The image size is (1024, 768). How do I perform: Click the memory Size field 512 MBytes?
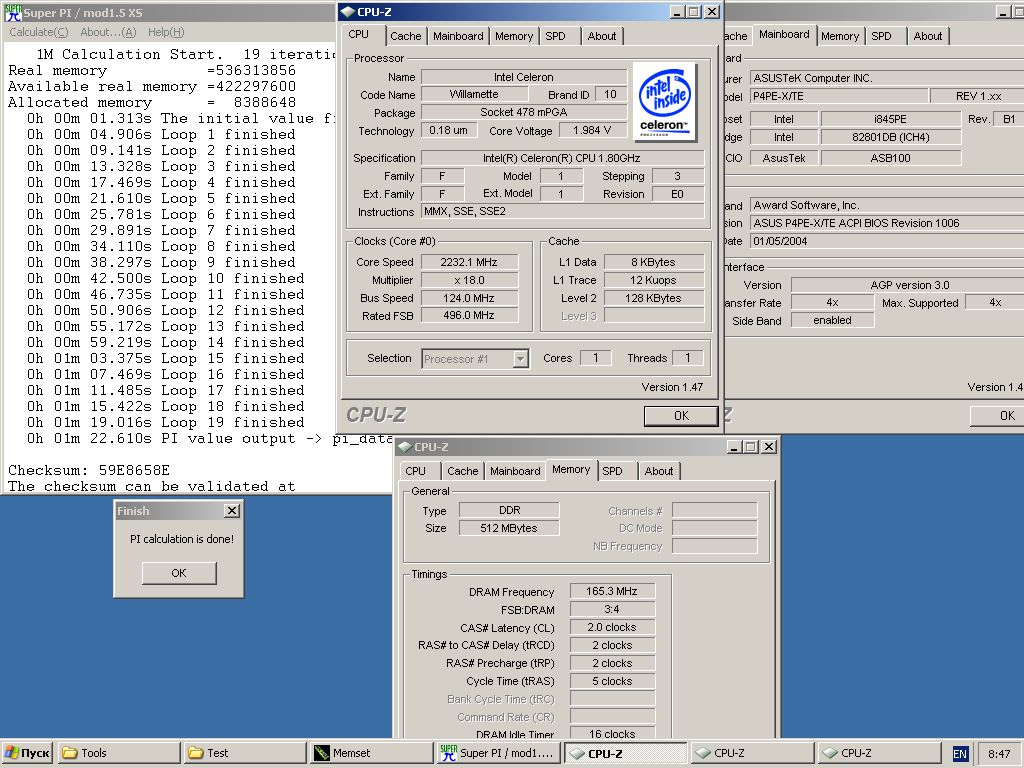click(509, 528)
